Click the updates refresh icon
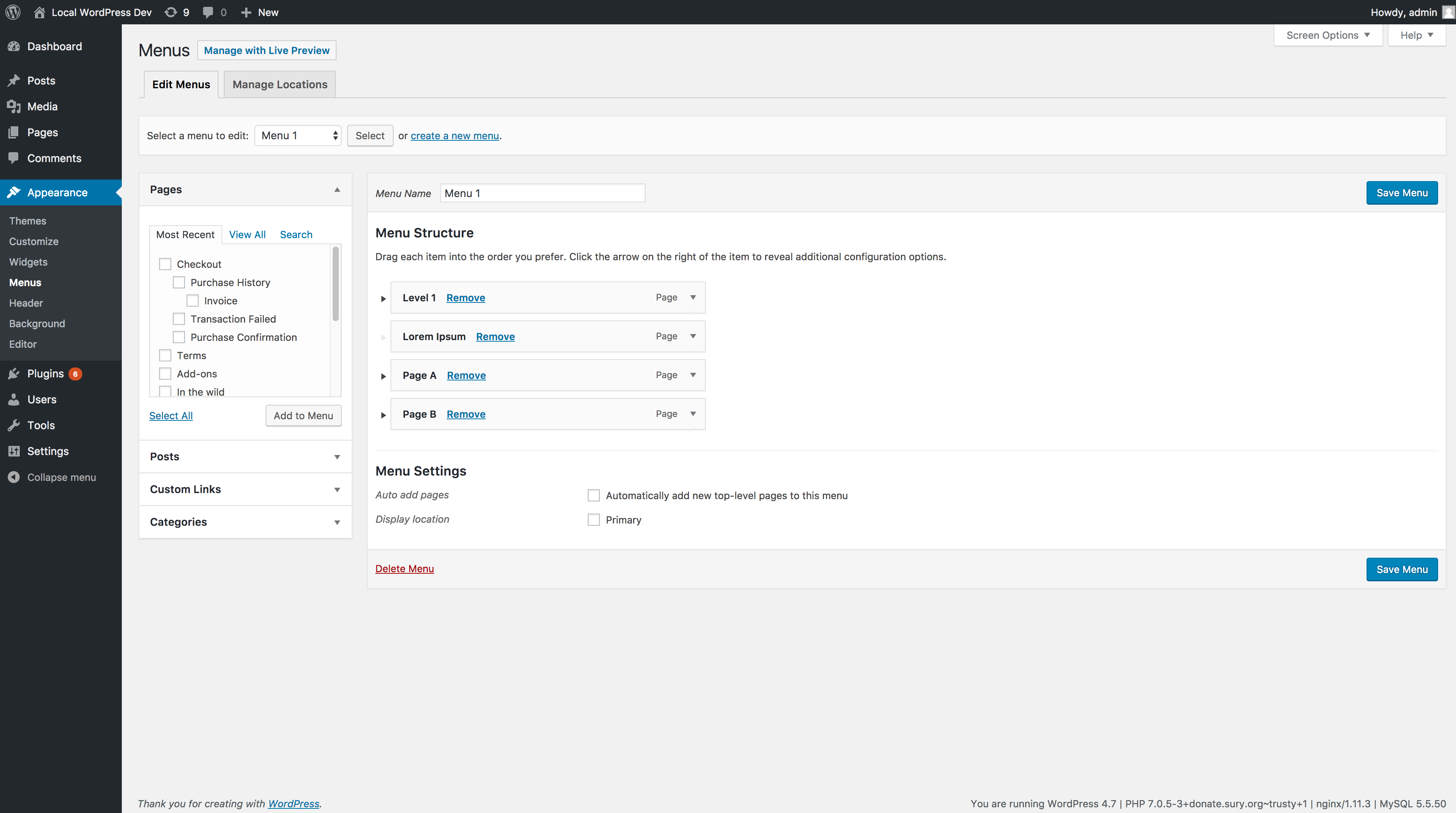Image resolution: width=1456 pixels, height=813 pixels. [x=170, y=12]
